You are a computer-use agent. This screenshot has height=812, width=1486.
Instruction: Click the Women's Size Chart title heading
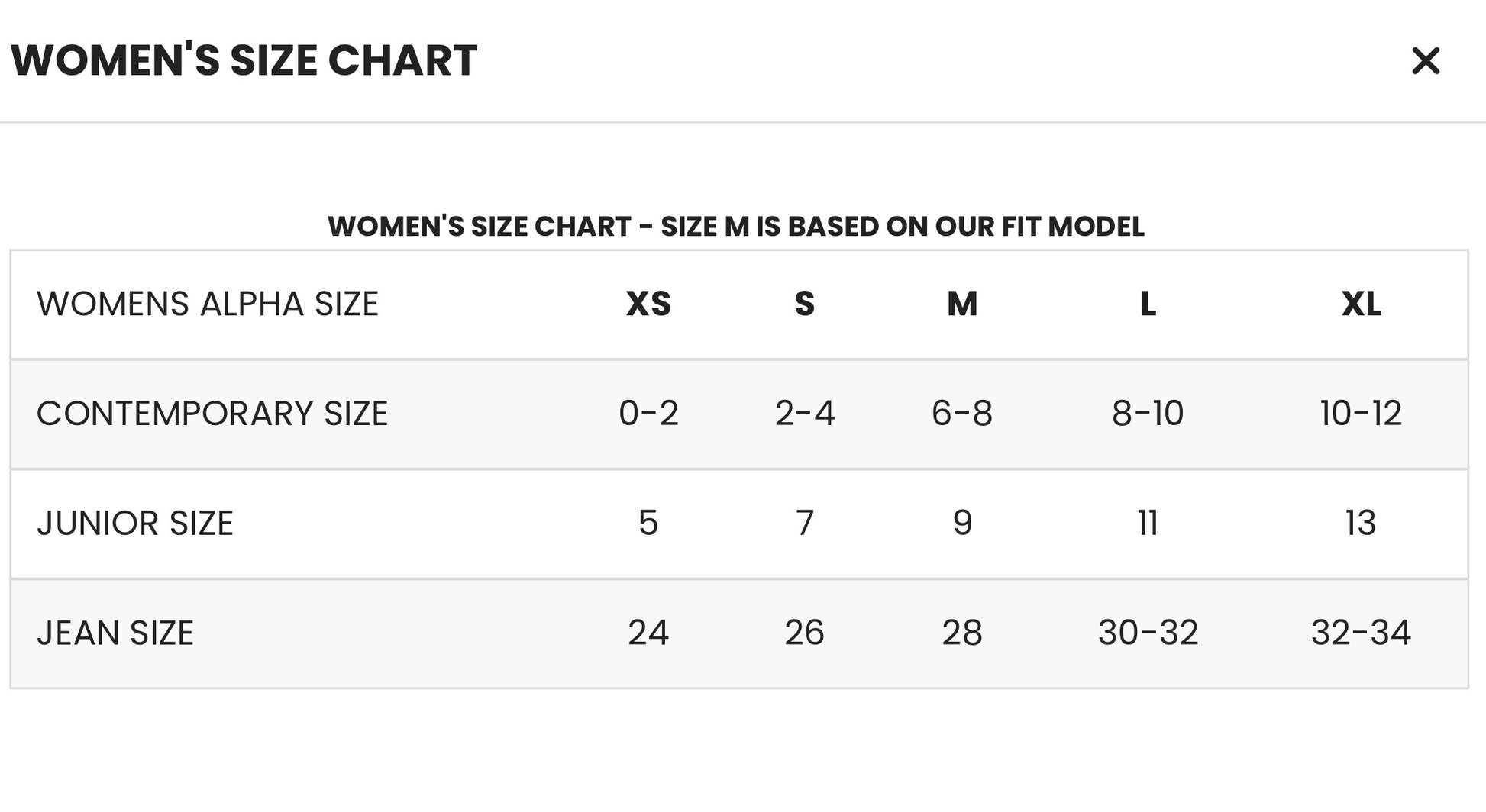pos(244,61)
